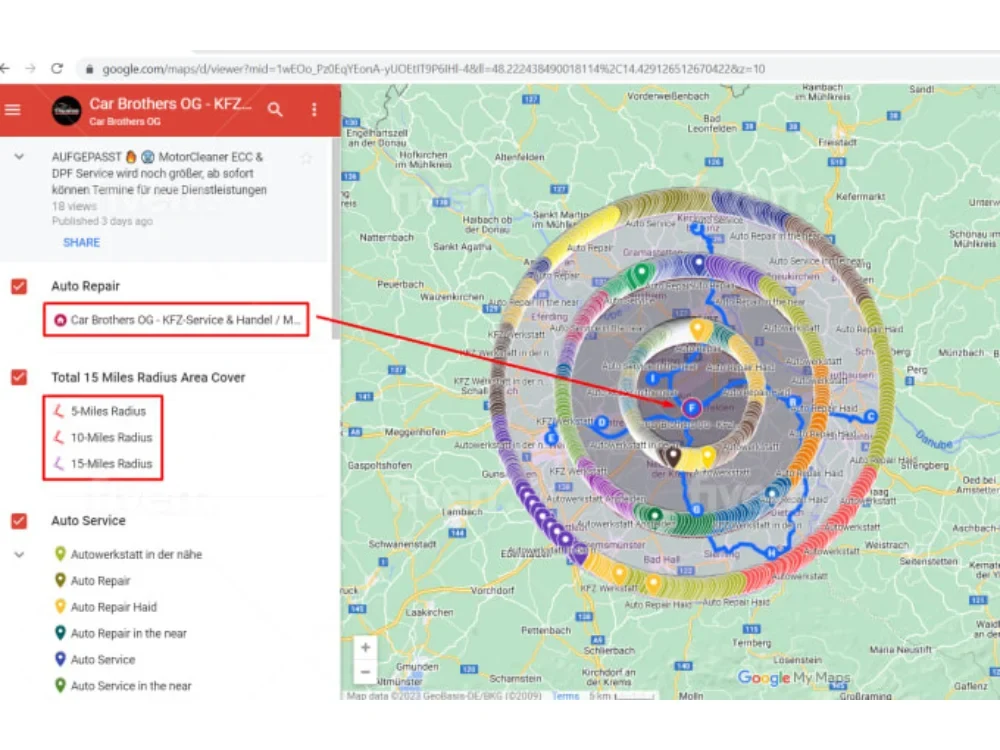Uncheck Total 15 Miles Radius Area Cover
This screenshot has height=750, width=1000.
tap(19, 377)
